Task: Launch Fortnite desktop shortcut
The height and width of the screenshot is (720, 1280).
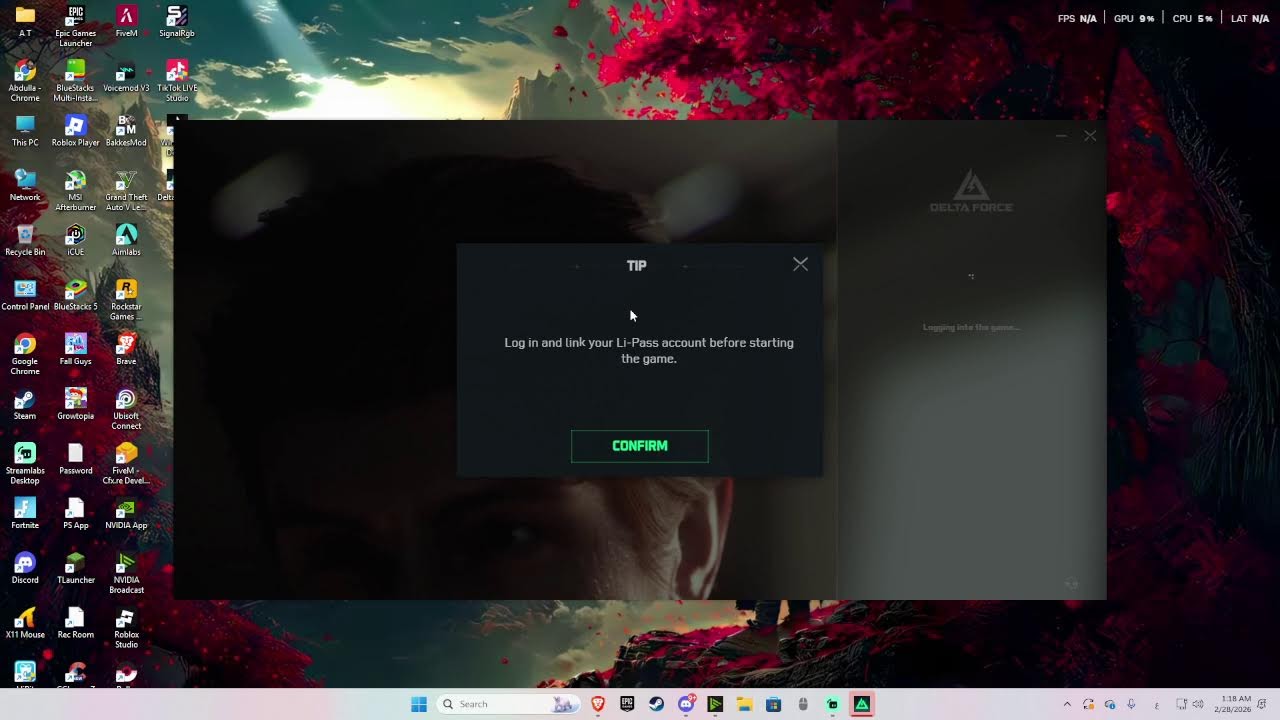Action: pos(25,513)
